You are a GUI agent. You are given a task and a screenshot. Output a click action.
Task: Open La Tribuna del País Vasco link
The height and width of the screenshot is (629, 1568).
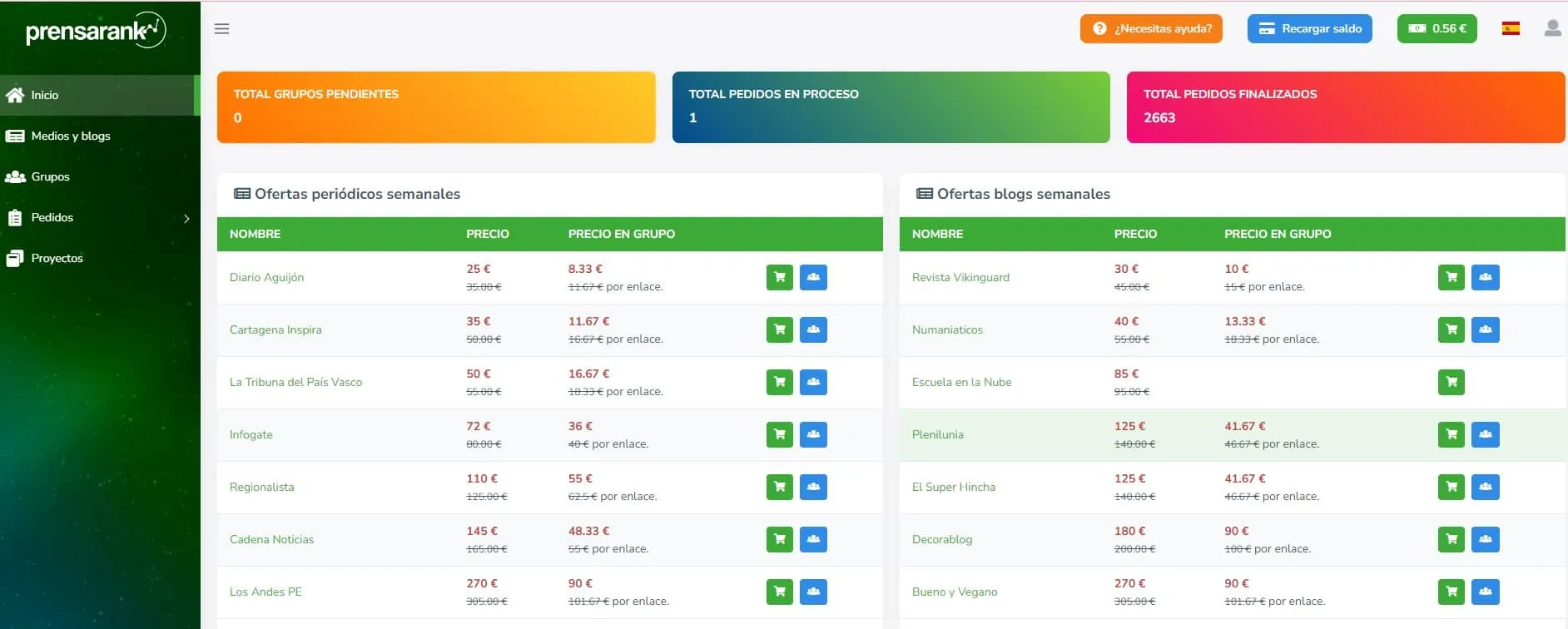(295, 382)
